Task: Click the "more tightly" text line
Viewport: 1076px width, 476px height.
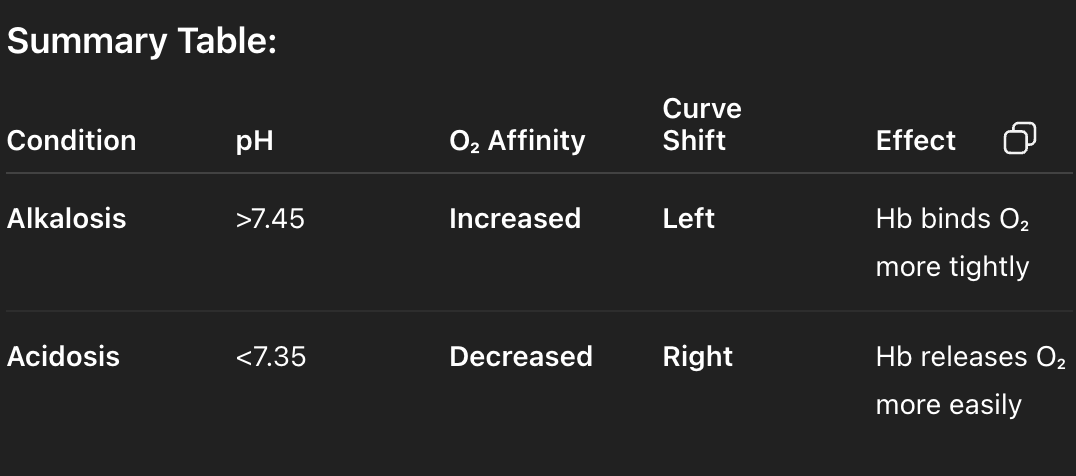Action: click(951, 267)
